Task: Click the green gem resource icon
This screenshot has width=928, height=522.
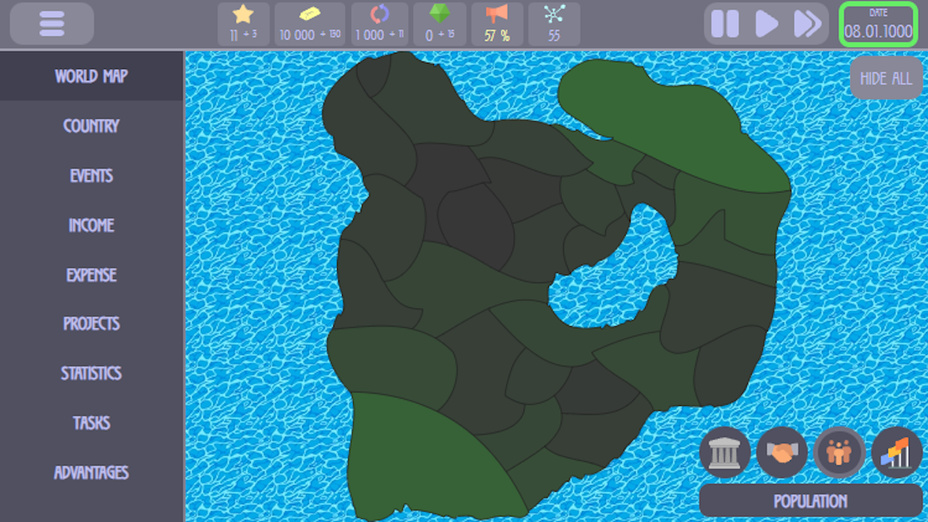Action: point(439,16)
